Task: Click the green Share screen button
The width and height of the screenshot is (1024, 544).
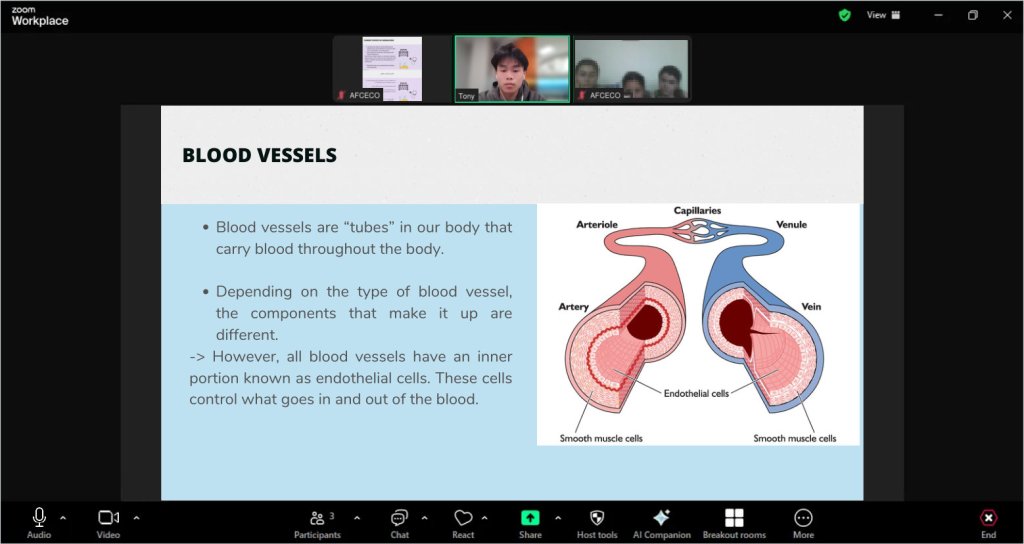Action: tap(530, 523)
